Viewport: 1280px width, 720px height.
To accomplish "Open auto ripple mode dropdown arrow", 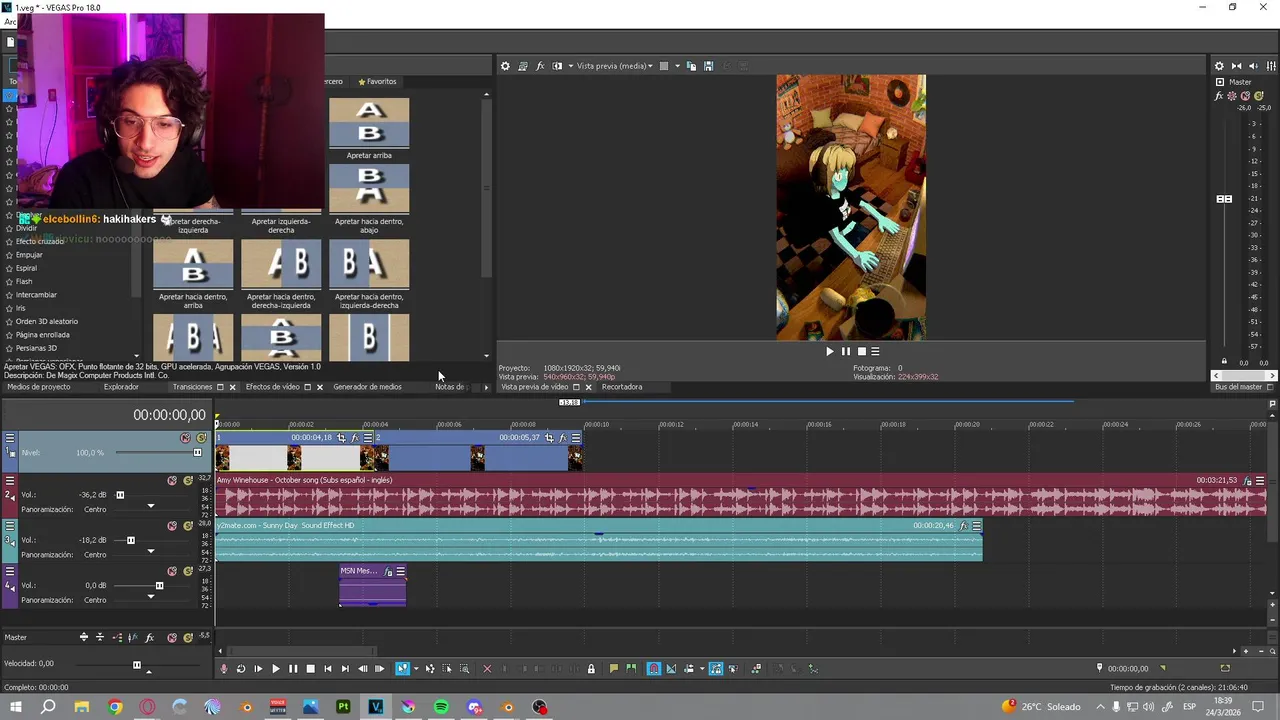I will coord(701,669).
